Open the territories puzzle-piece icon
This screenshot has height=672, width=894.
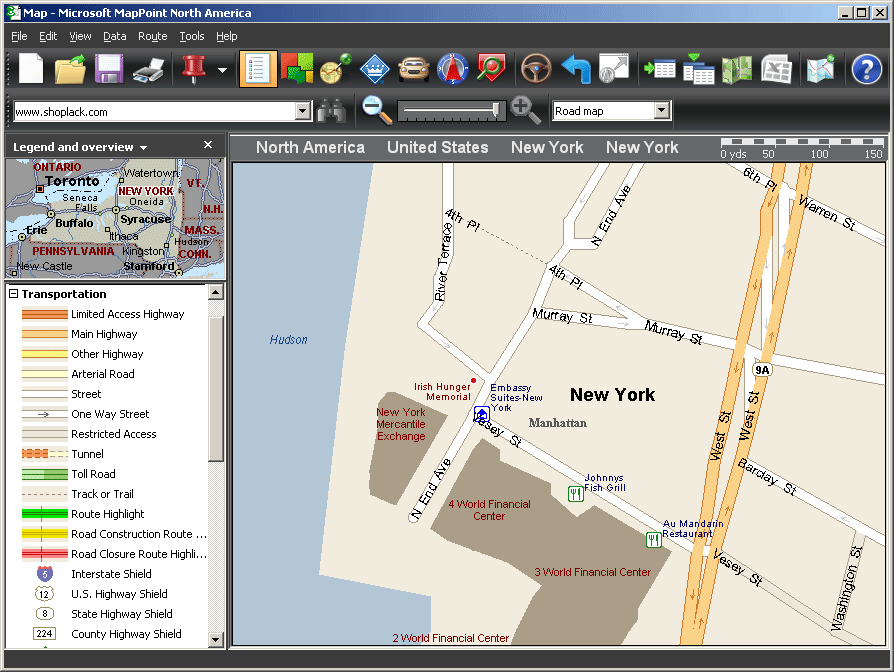(x=296, y=69)
